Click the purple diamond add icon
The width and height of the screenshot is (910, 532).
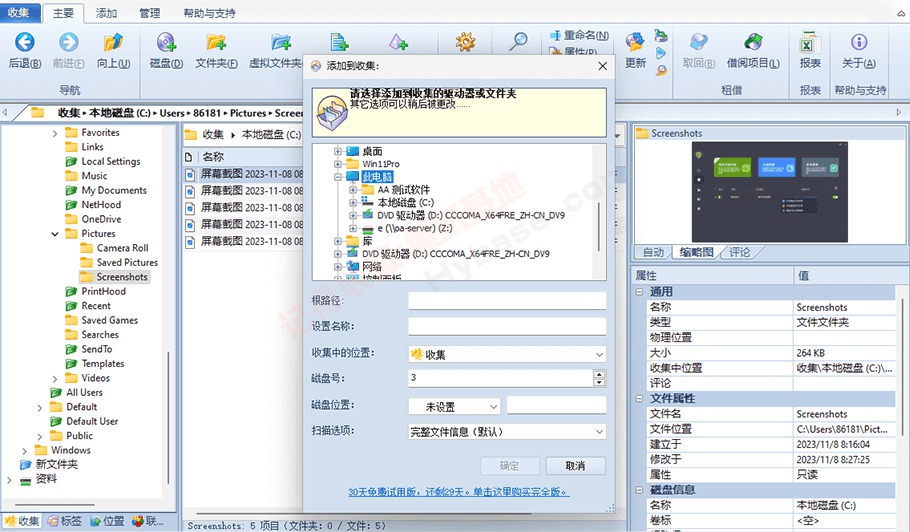(x=398, y=42)
